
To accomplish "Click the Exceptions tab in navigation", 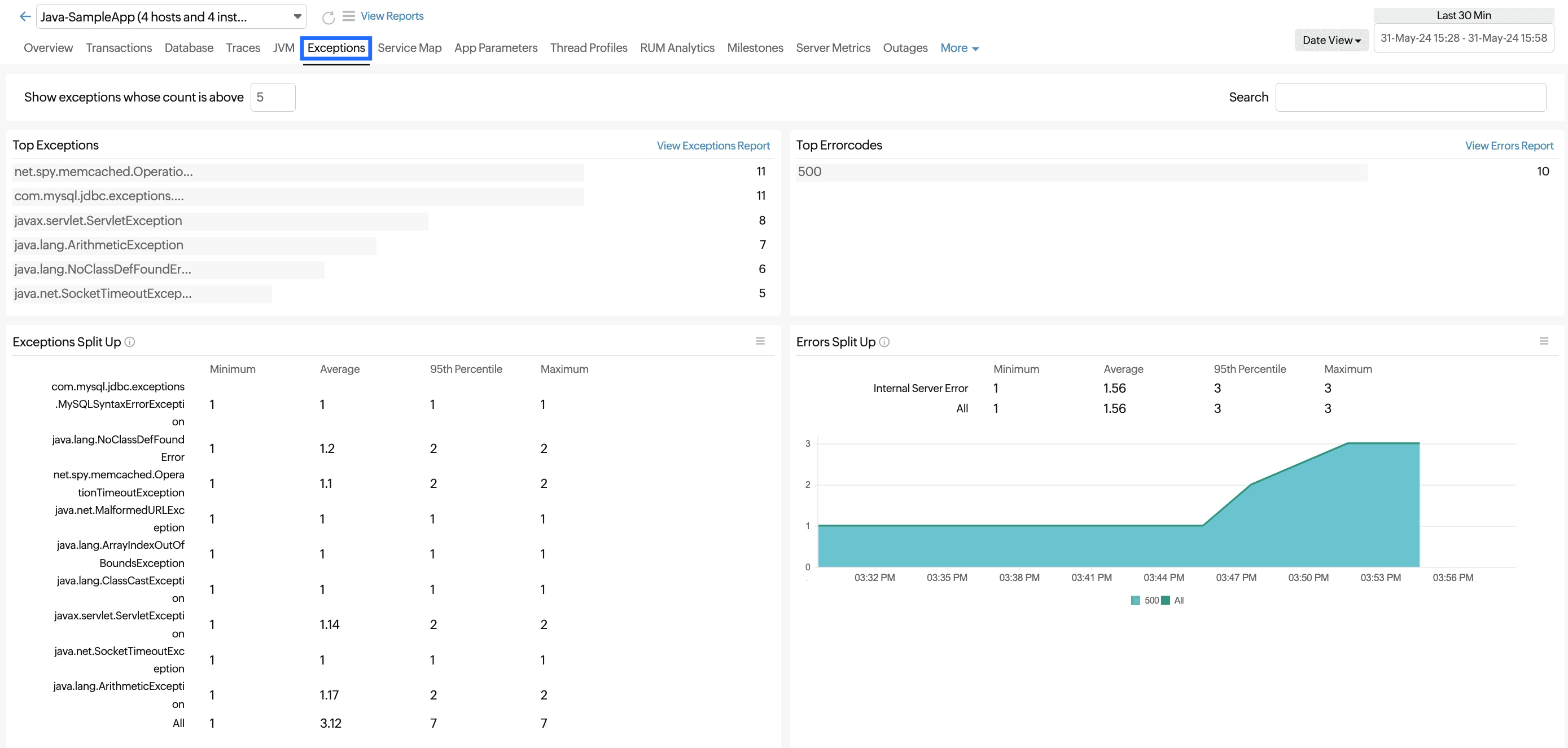I will (336, 47).
